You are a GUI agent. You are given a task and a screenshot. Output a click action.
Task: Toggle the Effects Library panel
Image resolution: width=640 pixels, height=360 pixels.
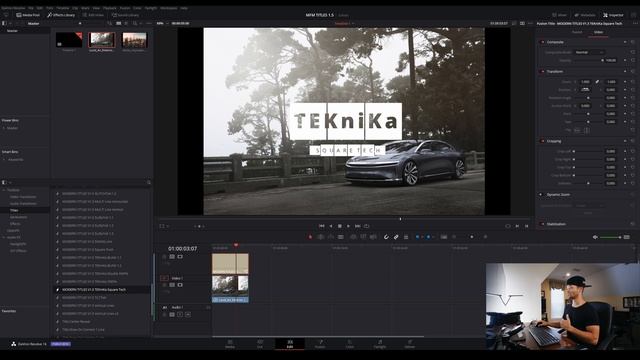61,15
